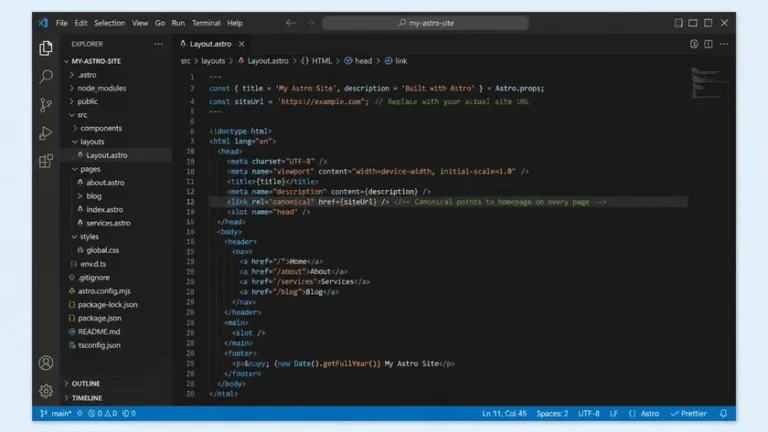Go forward with the right arrow
The image size is (768, 432).
[x=310, y=23]
